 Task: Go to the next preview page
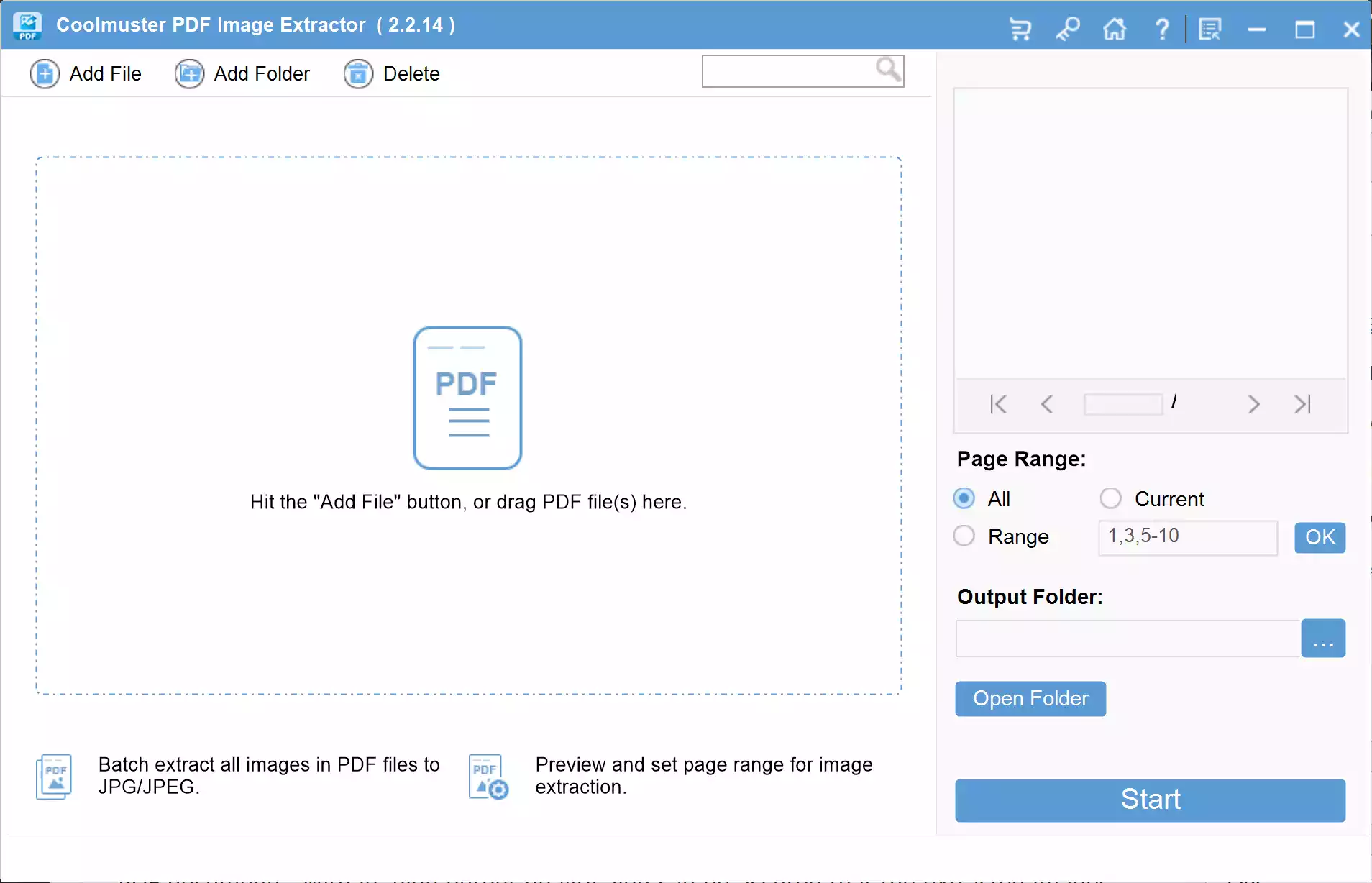[1254, 404]
